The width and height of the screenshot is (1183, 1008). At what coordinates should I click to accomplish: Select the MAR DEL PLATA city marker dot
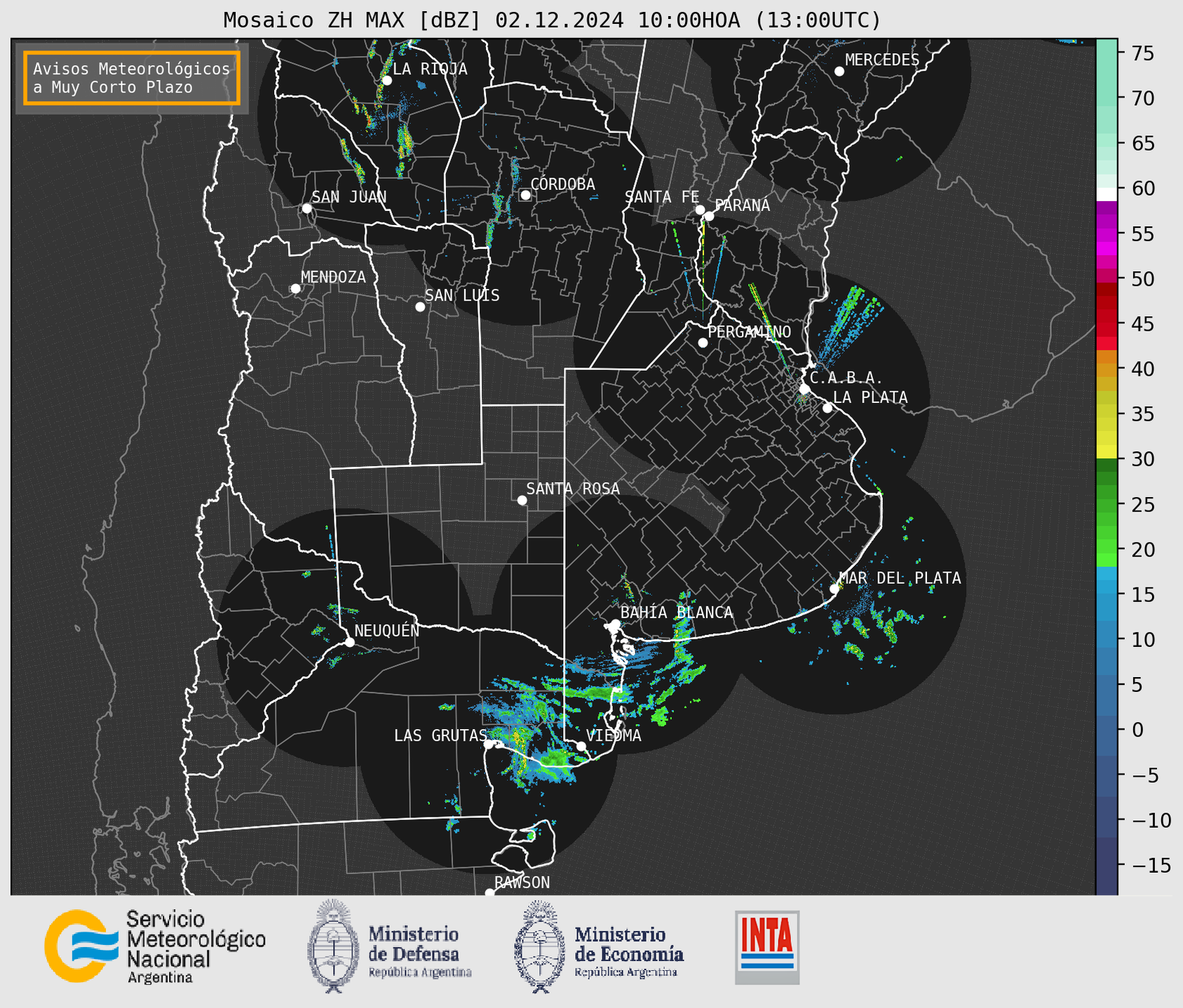834,589
